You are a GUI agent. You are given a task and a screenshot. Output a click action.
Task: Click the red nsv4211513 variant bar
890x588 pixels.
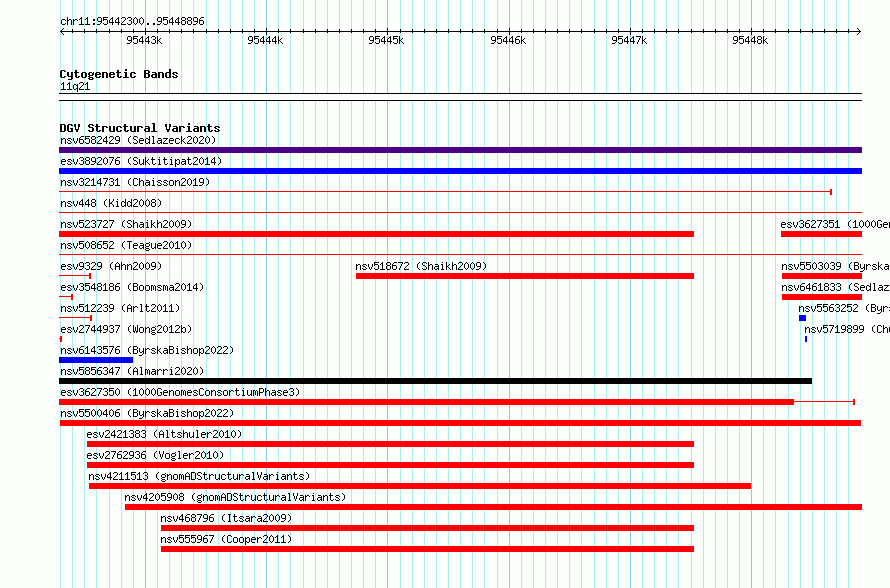pos(420,486)
